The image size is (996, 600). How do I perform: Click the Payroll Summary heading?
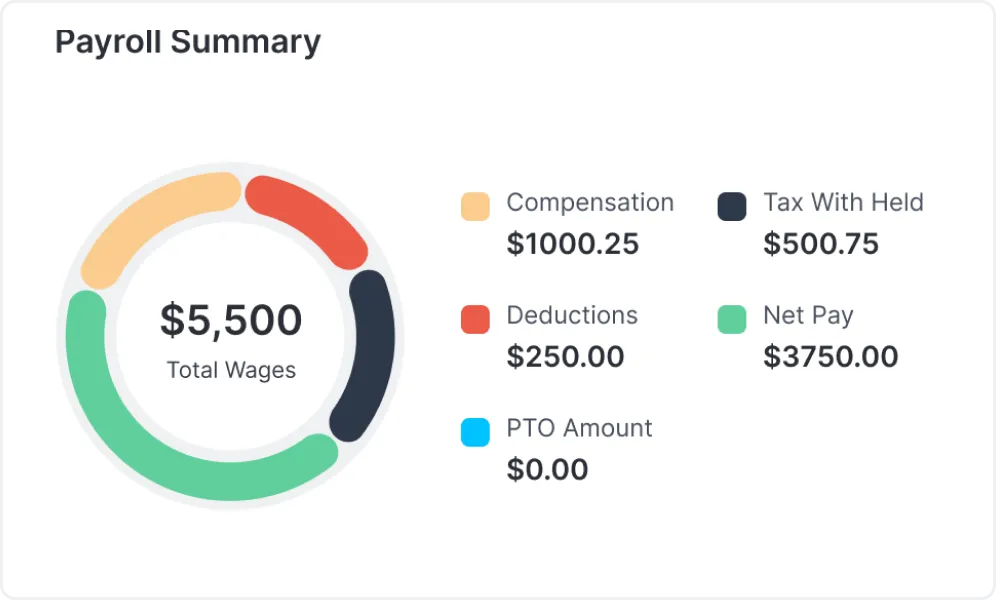(x=188, y=42)
